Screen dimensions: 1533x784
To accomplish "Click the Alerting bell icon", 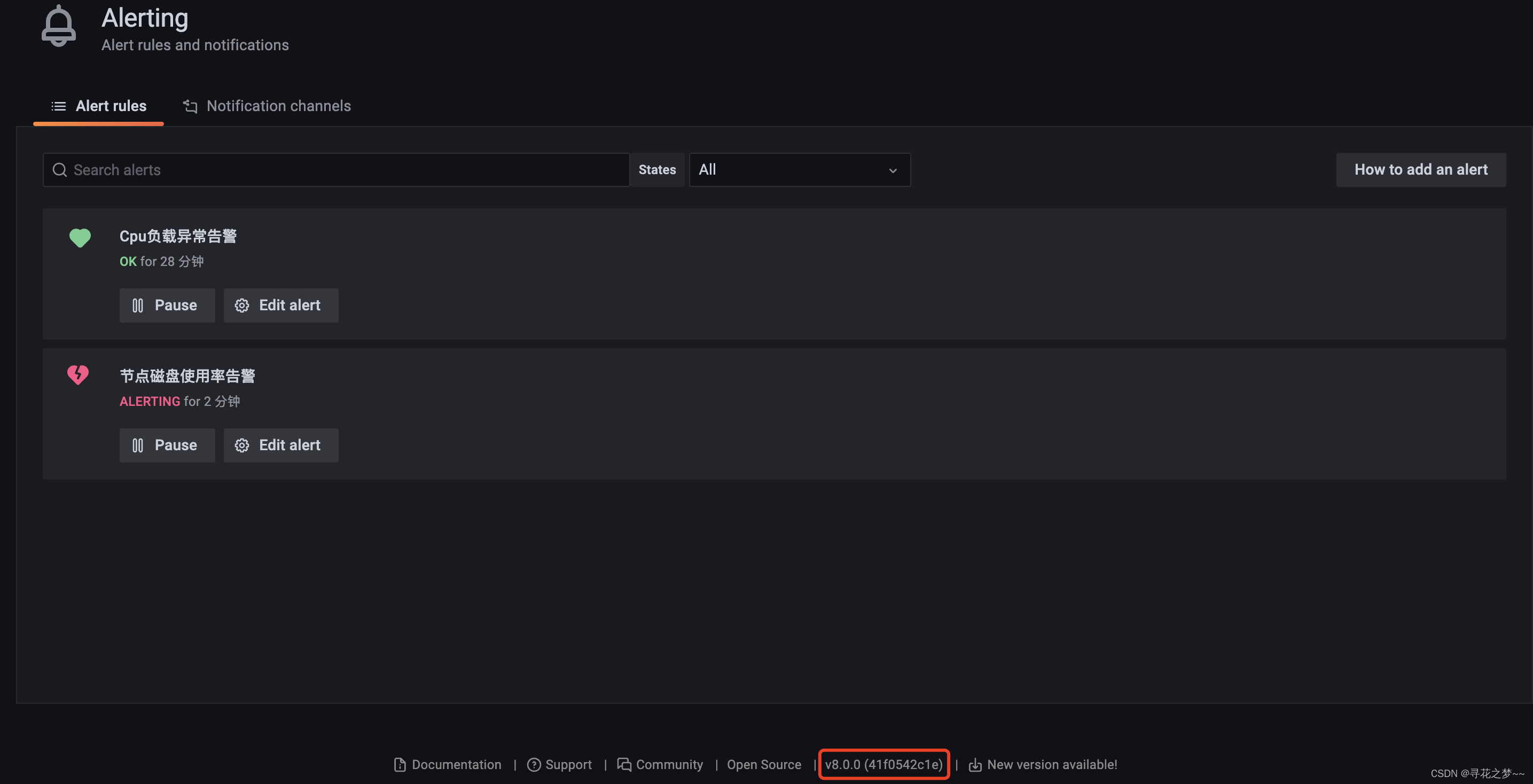I will pos(58,26).
